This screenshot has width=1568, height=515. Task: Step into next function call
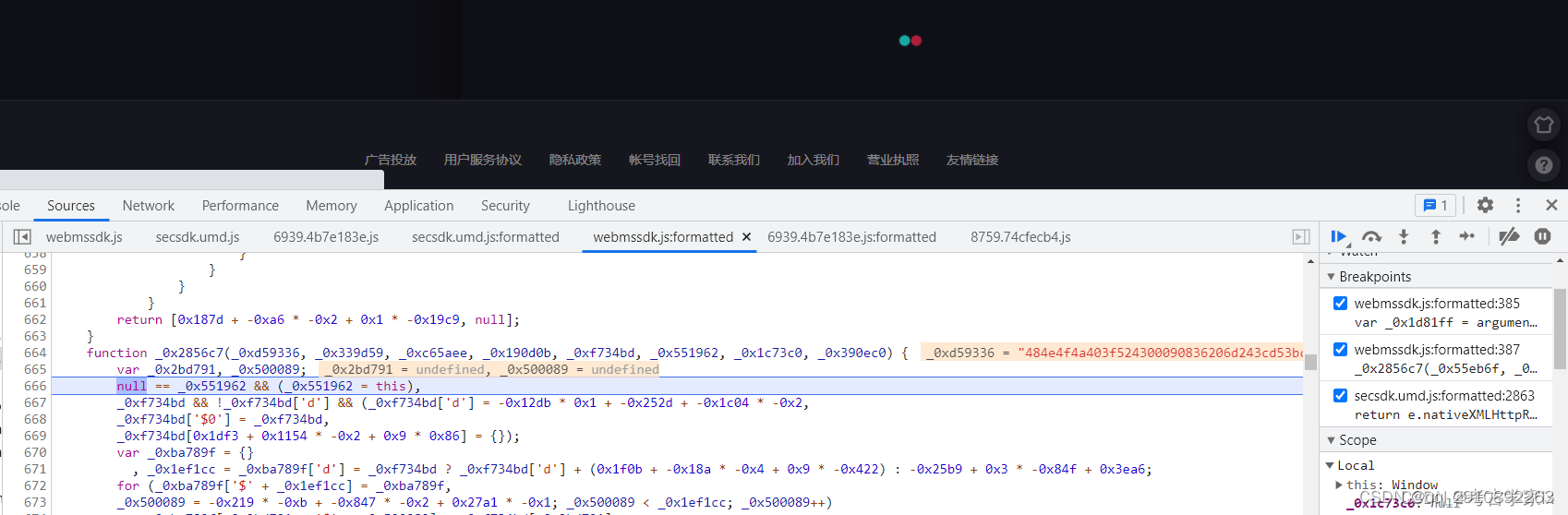click(1404, 237)
